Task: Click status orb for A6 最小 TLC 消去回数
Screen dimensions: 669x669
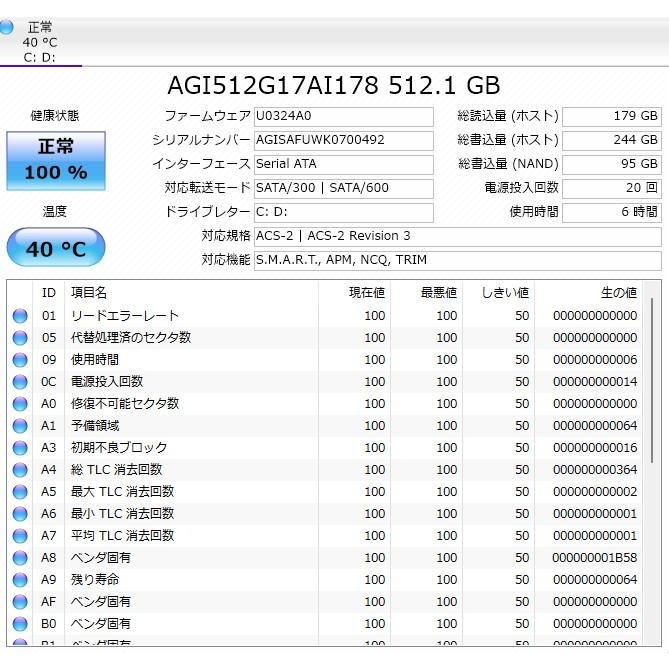Action: tap(20, 514)
